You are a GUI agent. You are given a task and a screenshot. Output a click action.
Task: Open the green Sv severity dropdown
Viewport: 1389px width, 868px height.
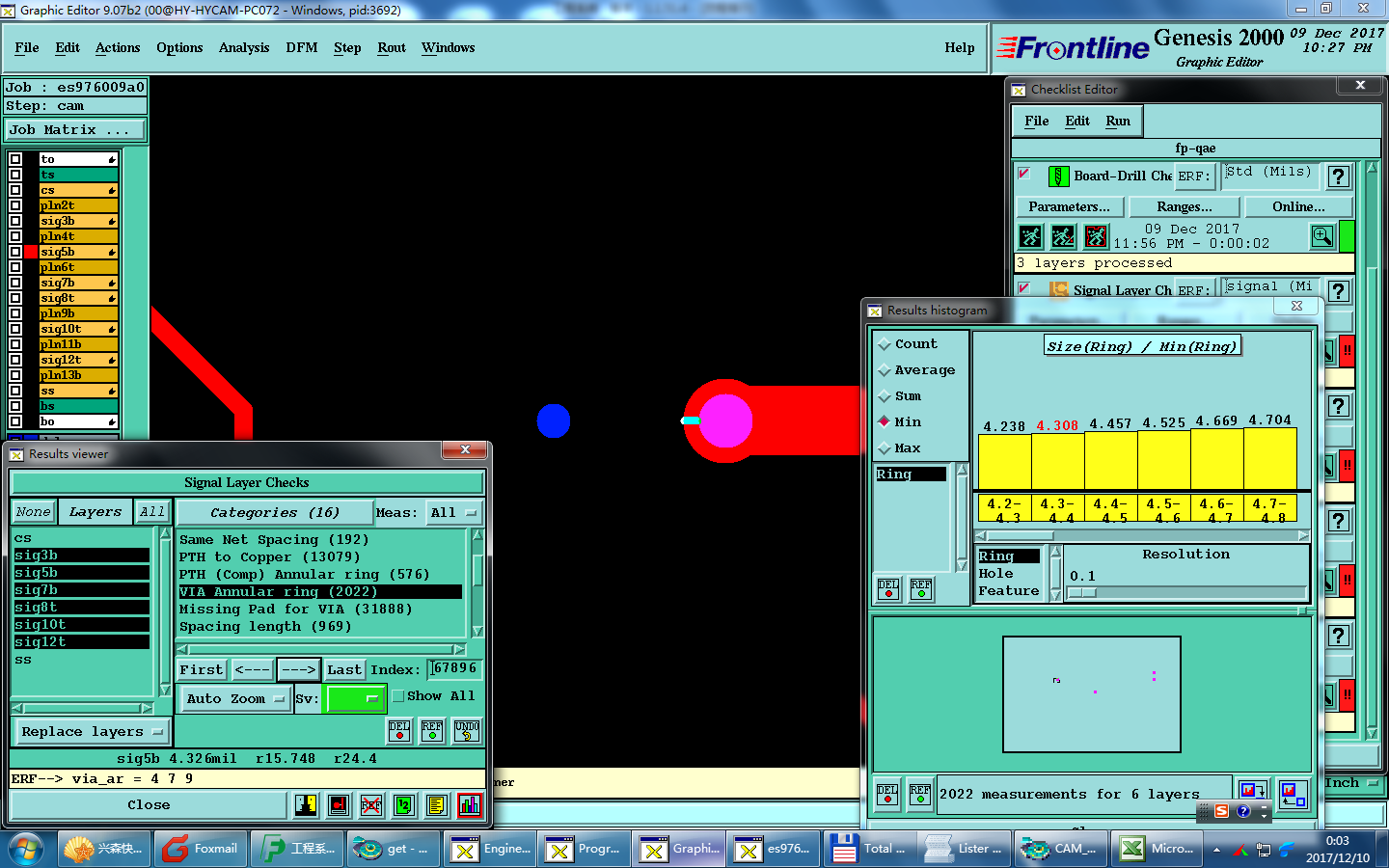click(356, 698)
